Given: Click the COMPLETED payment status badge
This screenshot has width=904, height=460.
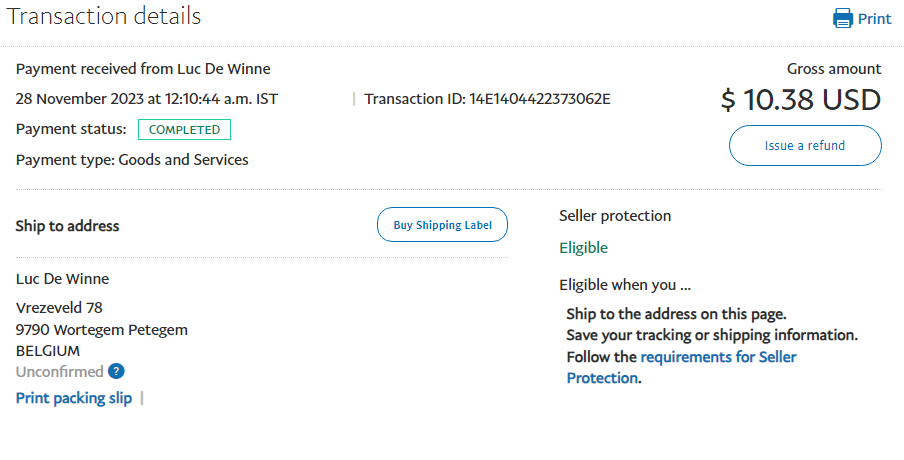Looking at the screenshot, I should pyautogui.click(x=184, y=130).
